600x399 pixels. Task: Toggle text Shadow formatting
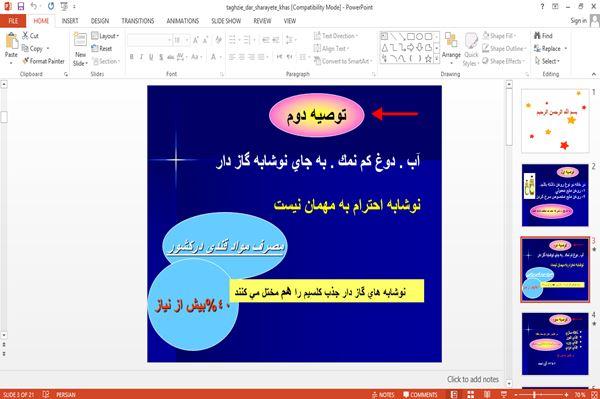[x=161, y=57]
